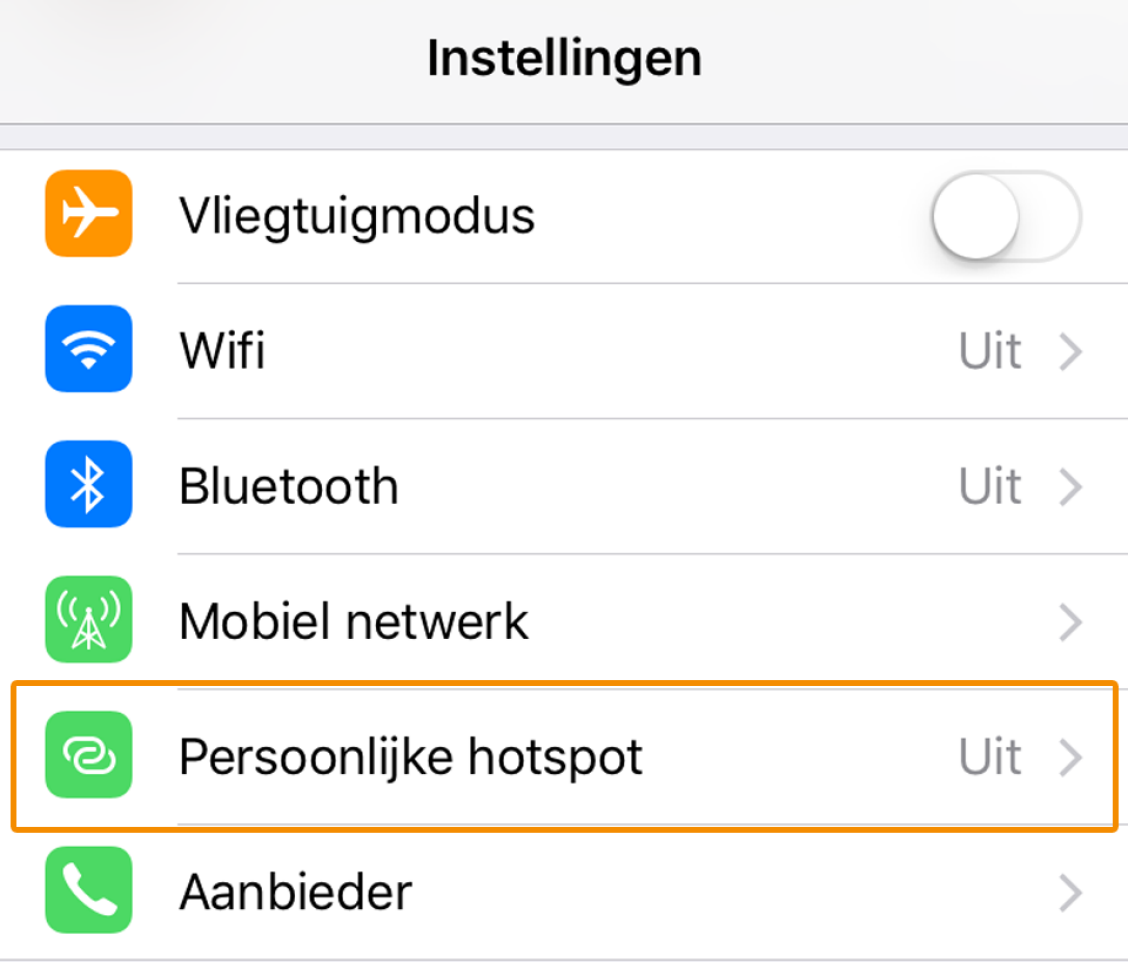This screenshot has width=1128, height=962.
Task: Open Bluetooth details via its chevron
Action: tap(1072, 484)
